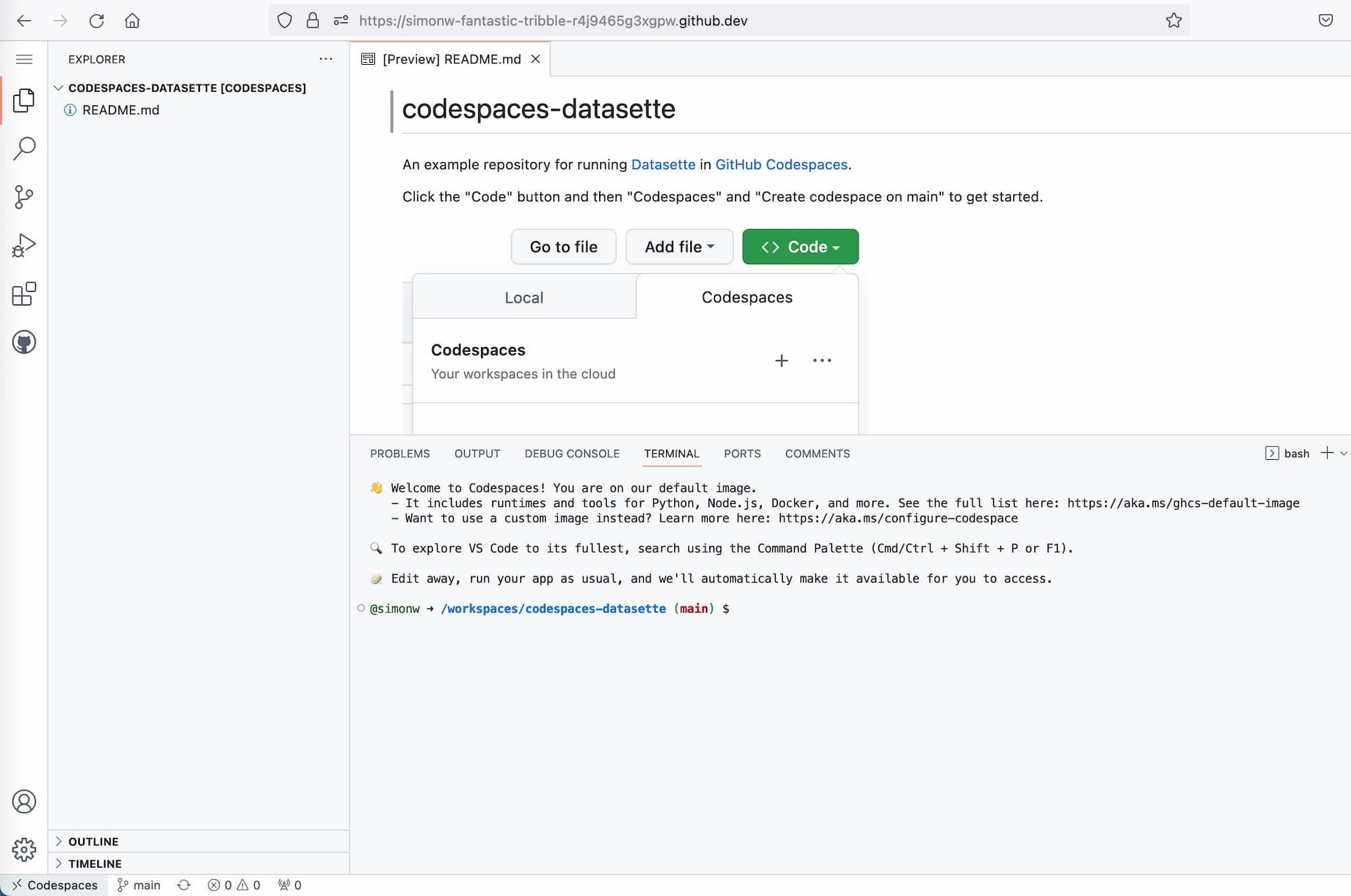The height and width of the screenshot is (896, 1351).
Task: Select README.md in the Explorer
Action: tap(121, 110)
